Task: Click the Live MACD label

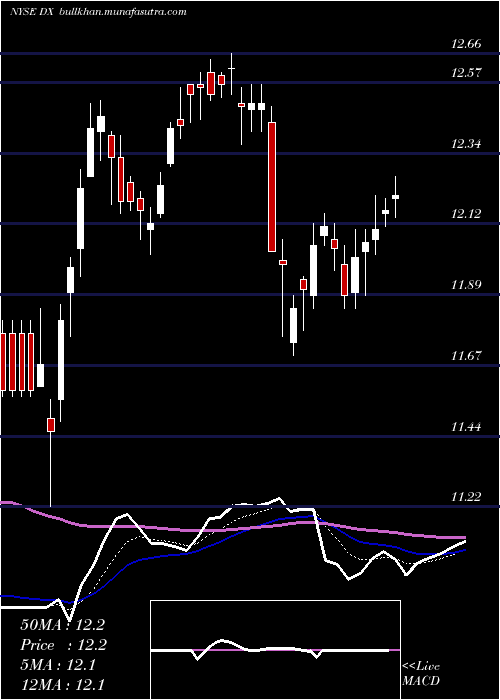Action: [x=421, y=674]
